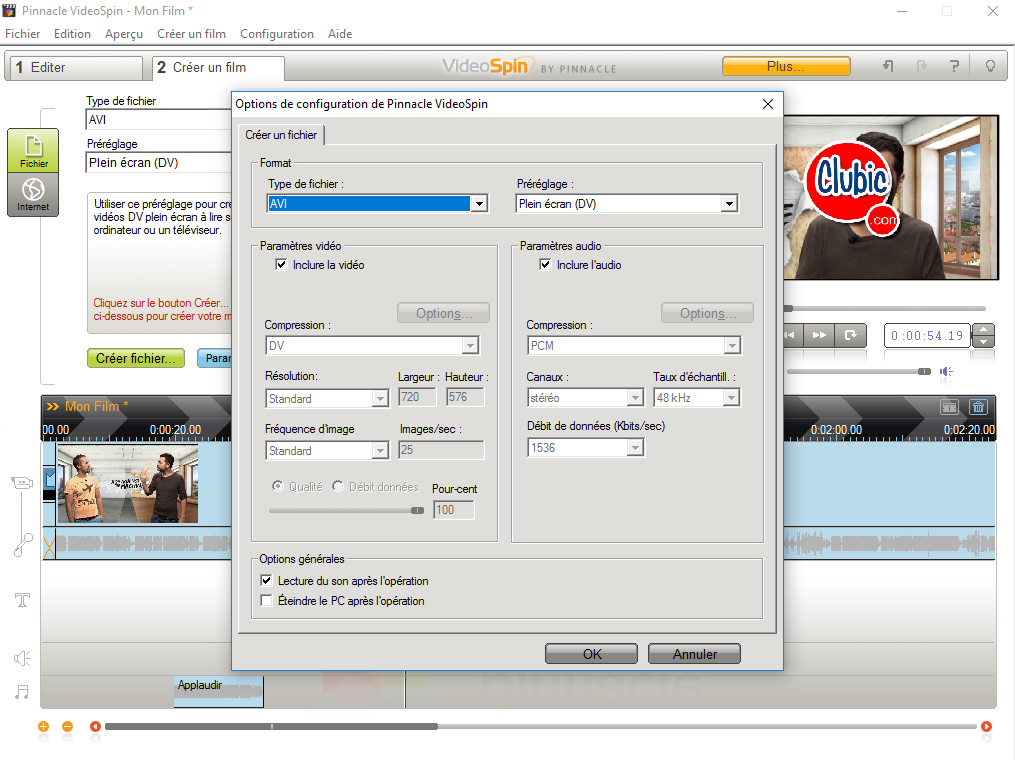Click the orange Plus... button
This screenshot has height=760, width=1015.
click(x=786, y=66)
